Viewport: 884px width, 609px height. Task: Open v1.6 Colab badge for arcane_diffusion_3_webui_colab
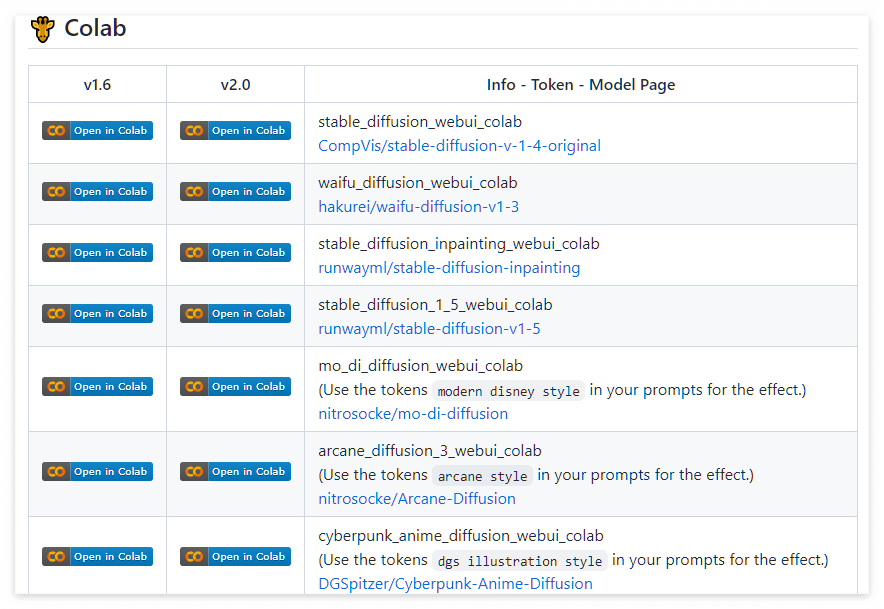[x=98, y=471]
